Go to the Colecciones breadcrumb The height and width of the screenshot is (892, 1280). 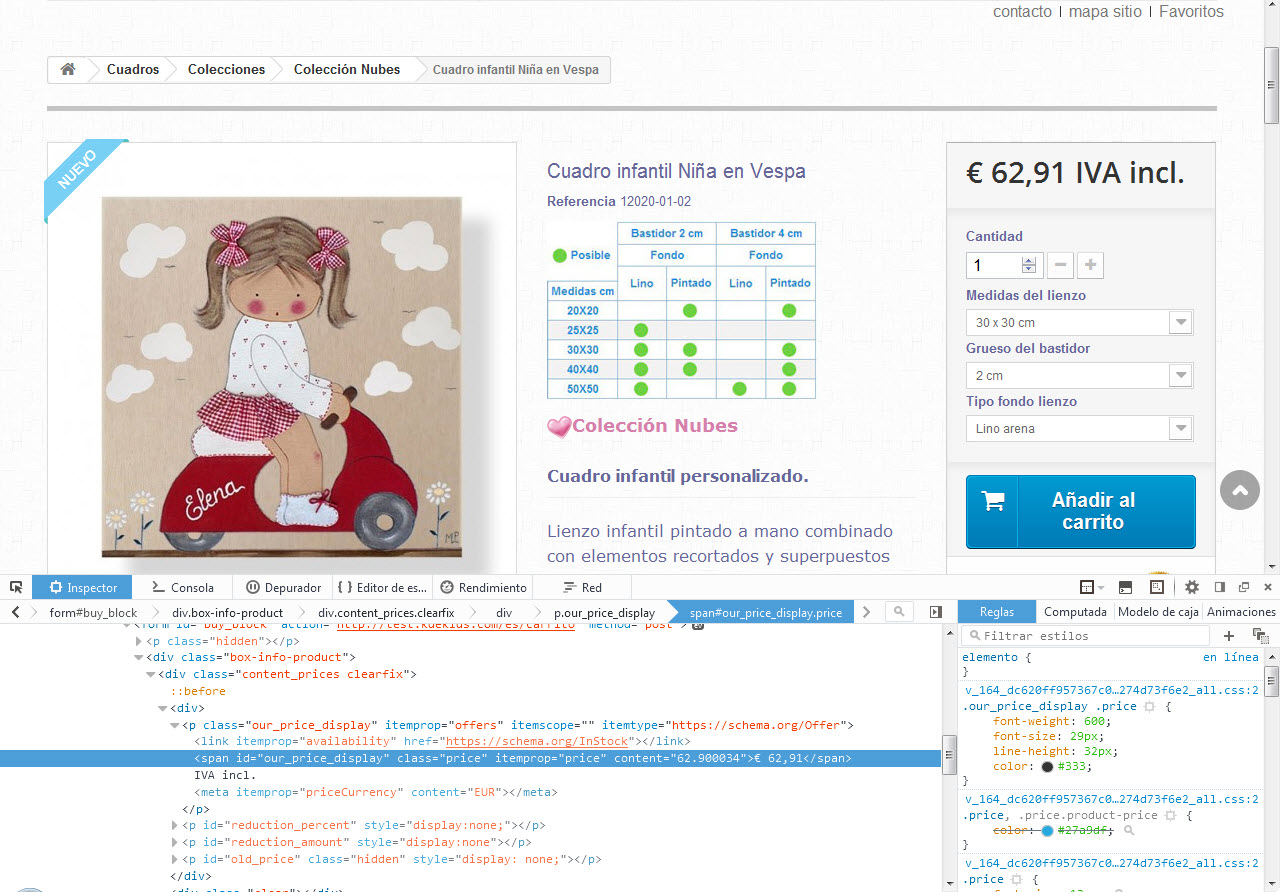[227, 69]
